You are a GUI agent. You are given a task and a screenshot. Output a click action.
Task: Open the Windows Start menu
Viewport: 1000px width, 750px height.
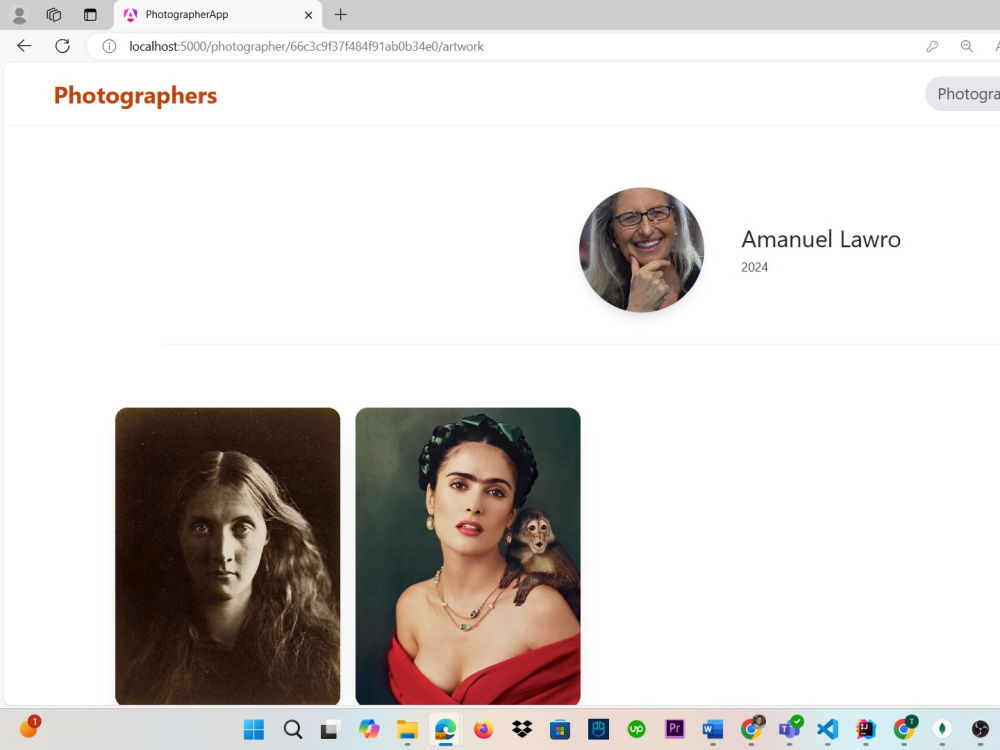click(254, 729)
